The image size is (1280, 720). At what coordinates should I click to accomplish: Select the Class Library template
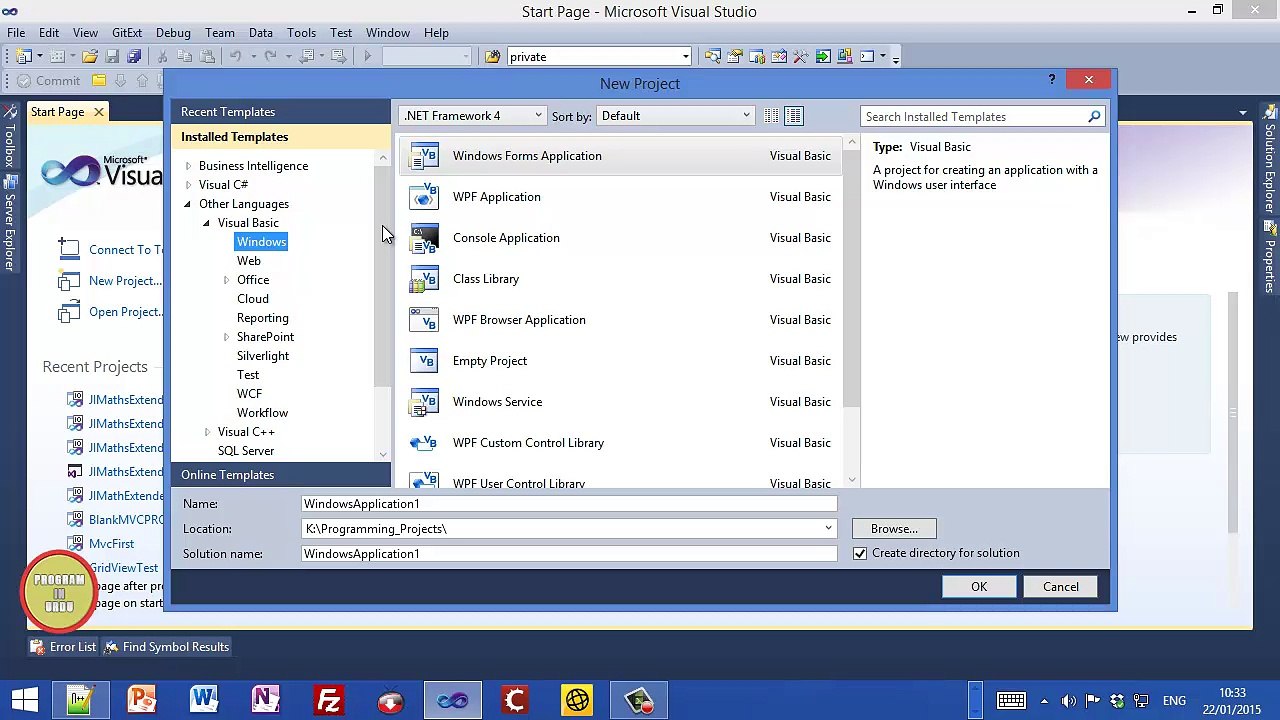click(620, 279)
